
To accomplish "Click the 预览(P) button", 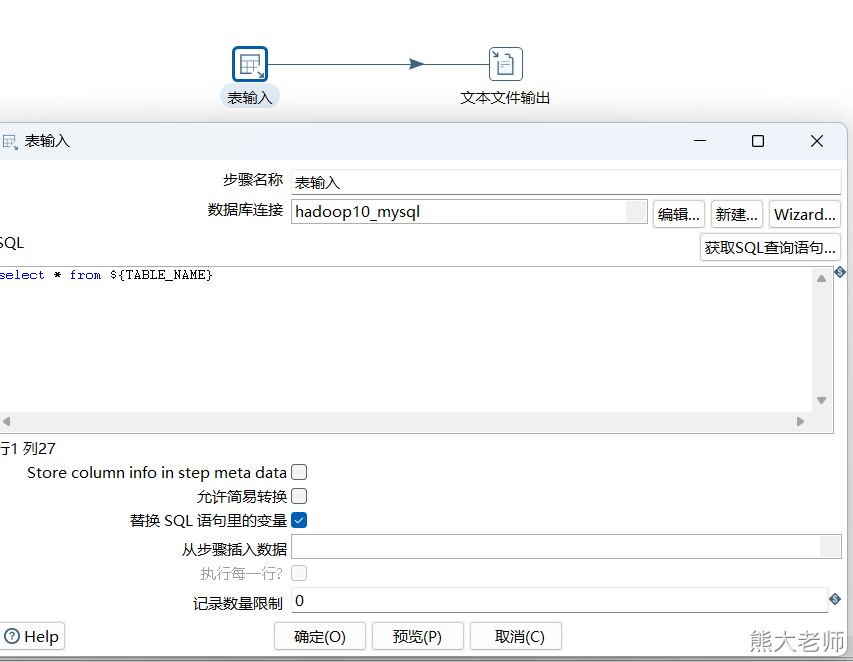I will click(417, 636).
